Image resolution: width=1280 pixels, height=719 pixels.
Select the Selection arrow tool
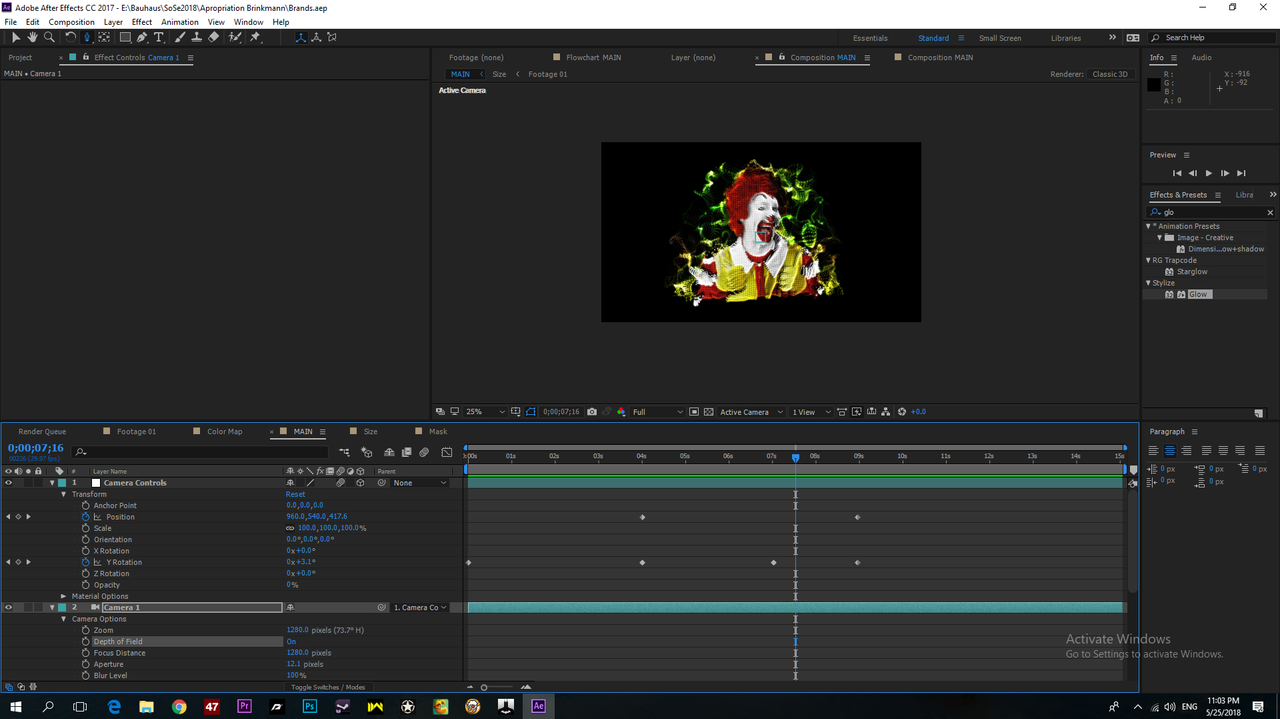pos(15,37)
